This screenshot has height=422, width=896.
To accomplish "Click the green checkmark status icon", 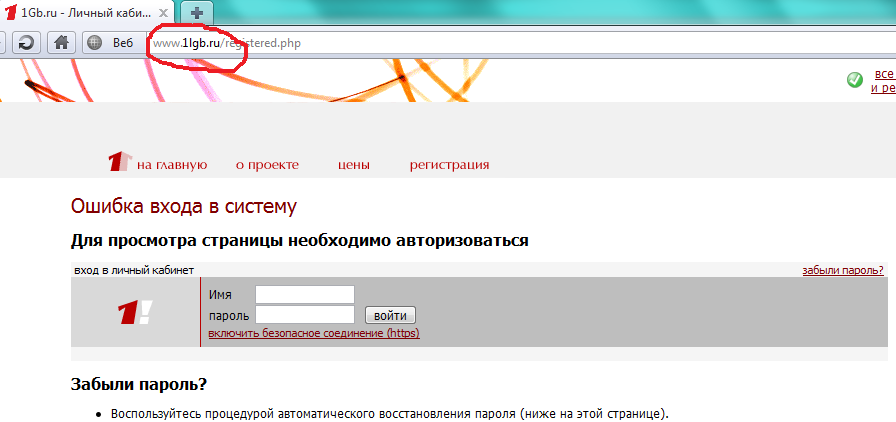I will point(855,80).
